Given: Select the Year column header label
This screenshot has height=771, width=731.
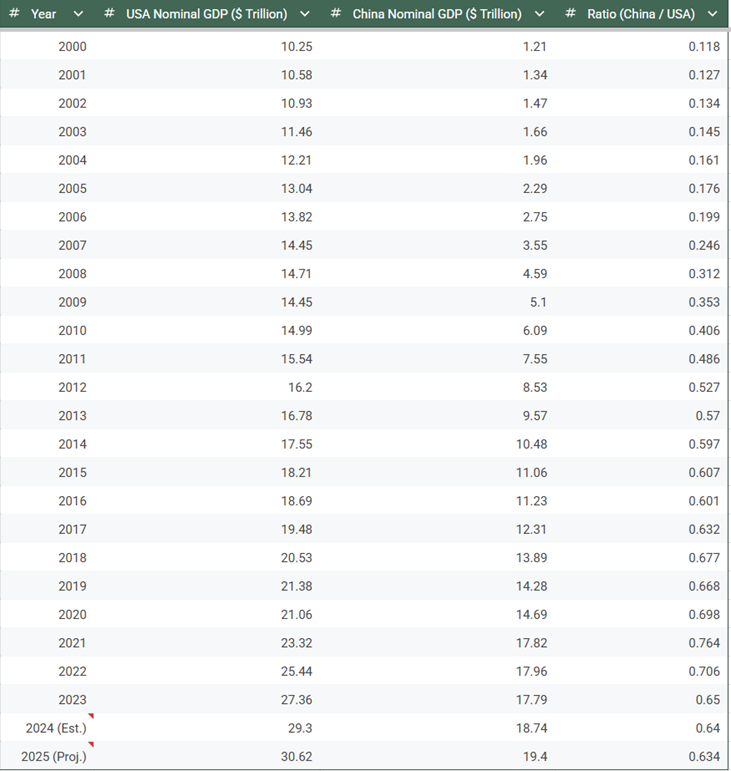Looking at the screenshot, I should pos(43,14).
